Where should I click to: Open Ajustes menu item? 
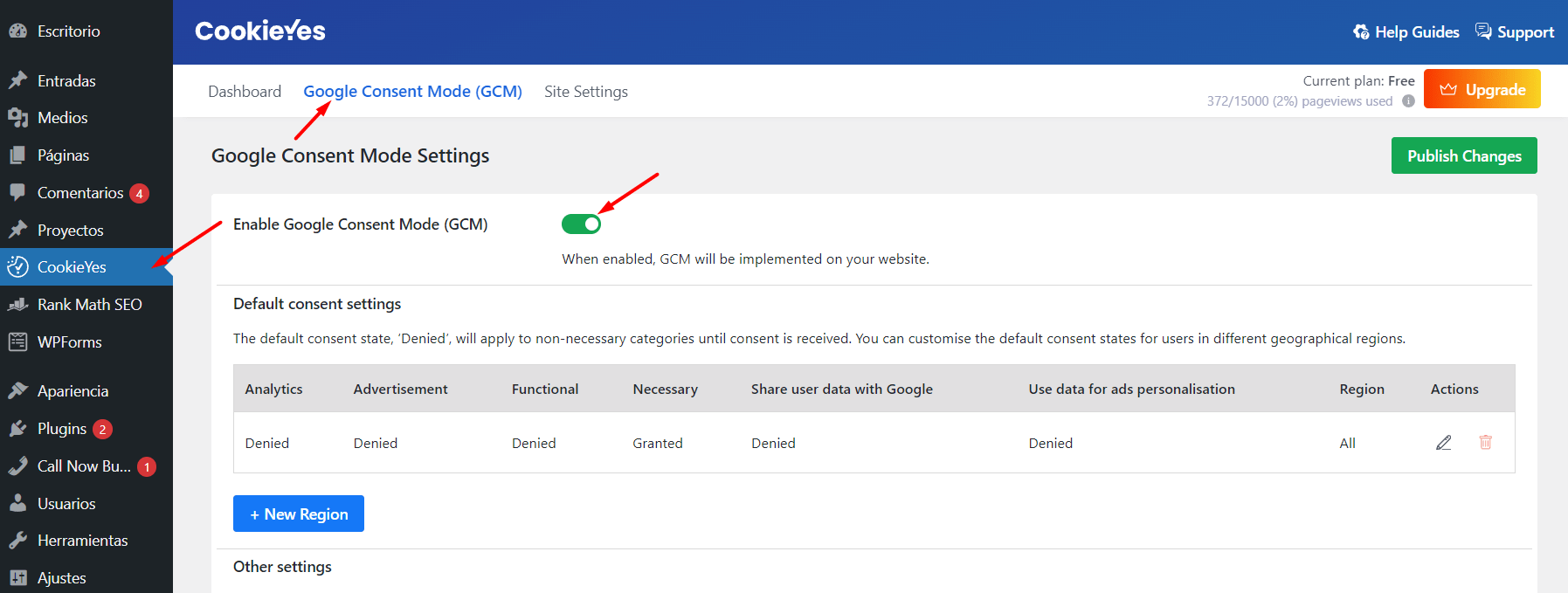(86, 577)
